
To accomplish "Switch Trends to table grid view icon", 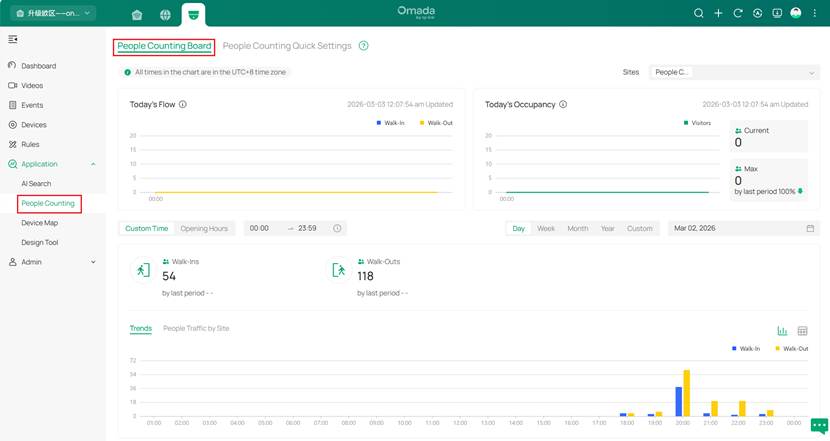I will [x=802, y=331].
